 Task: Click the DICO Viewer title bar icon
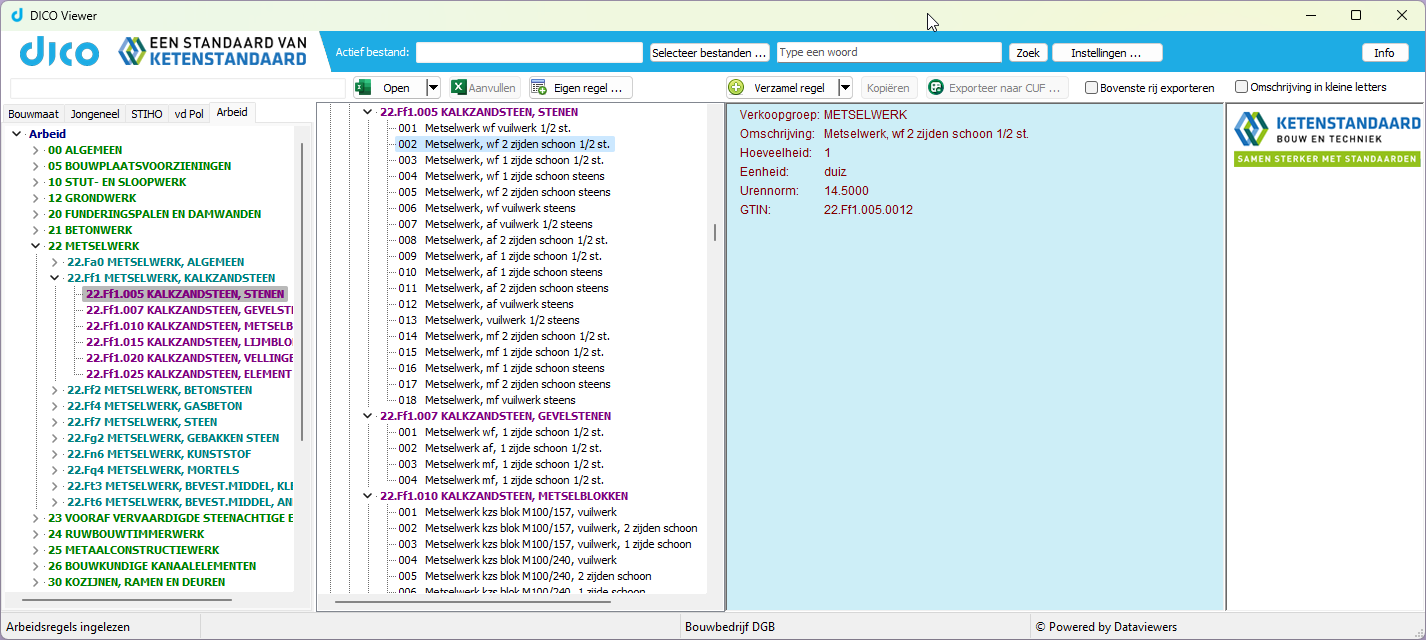click(16, 15)
